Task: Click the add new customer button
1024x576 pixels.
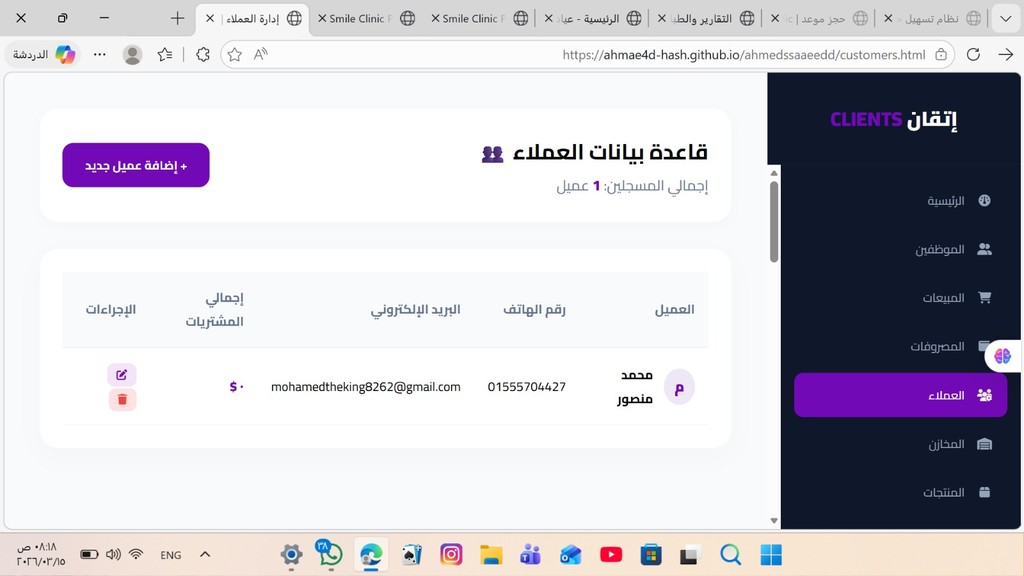Action: coord(136,165)
